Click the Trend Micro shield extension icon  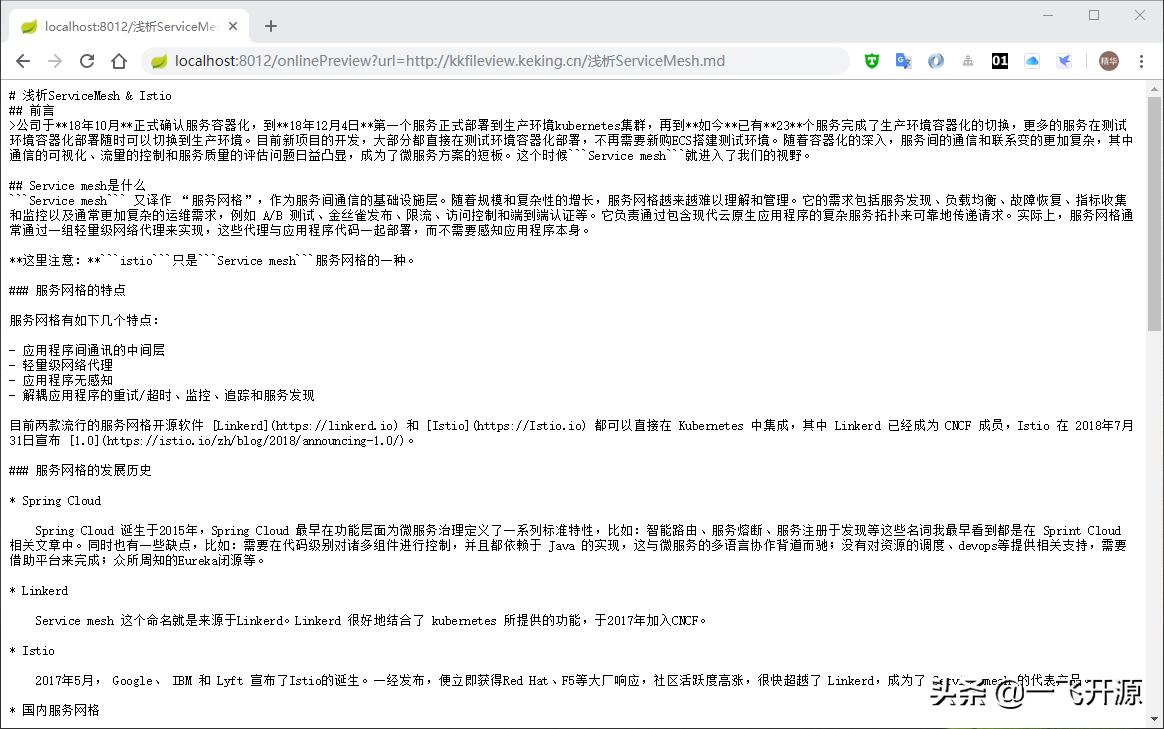coord(871,61)
